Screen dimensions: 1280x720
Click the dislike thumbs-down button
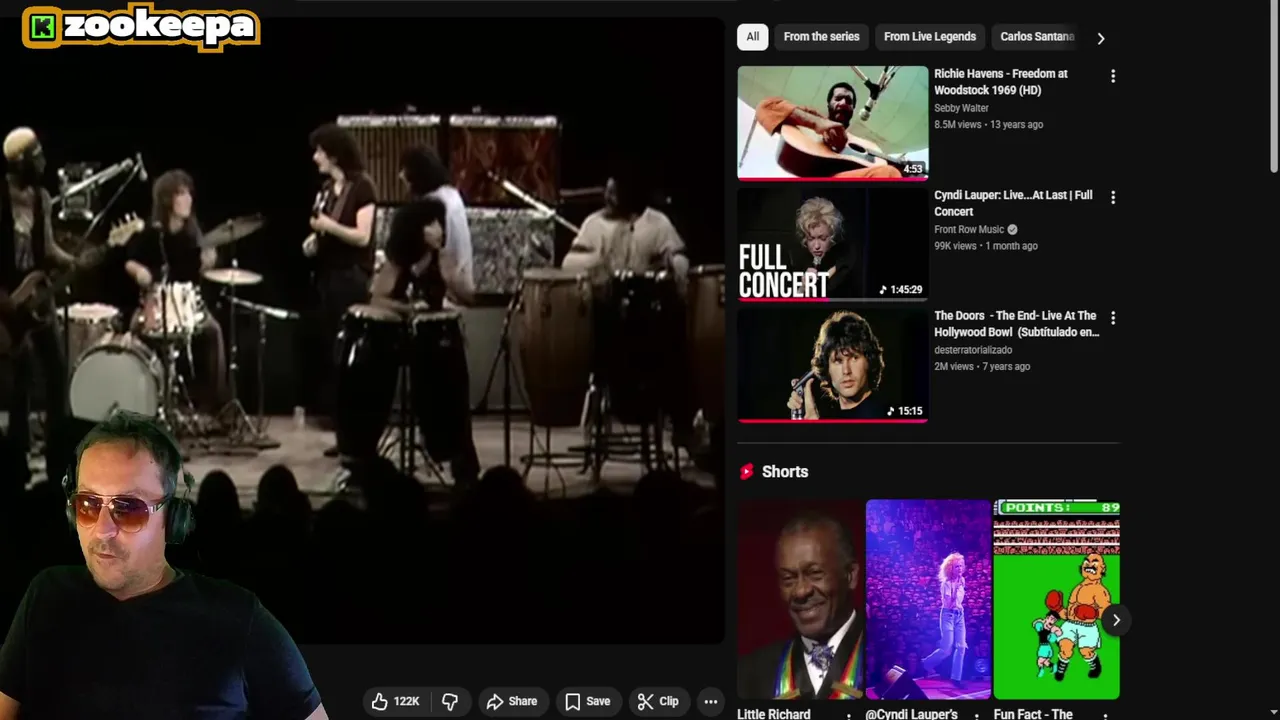(x=450, y=702)
